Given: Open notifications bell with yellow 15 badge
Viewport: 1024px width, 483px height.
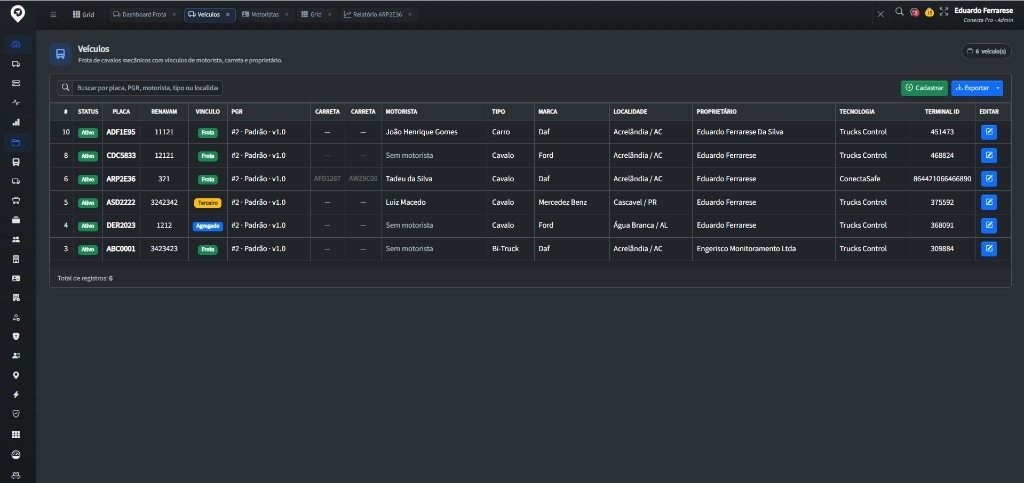Looking at the screenshot, I should (929, 12).
